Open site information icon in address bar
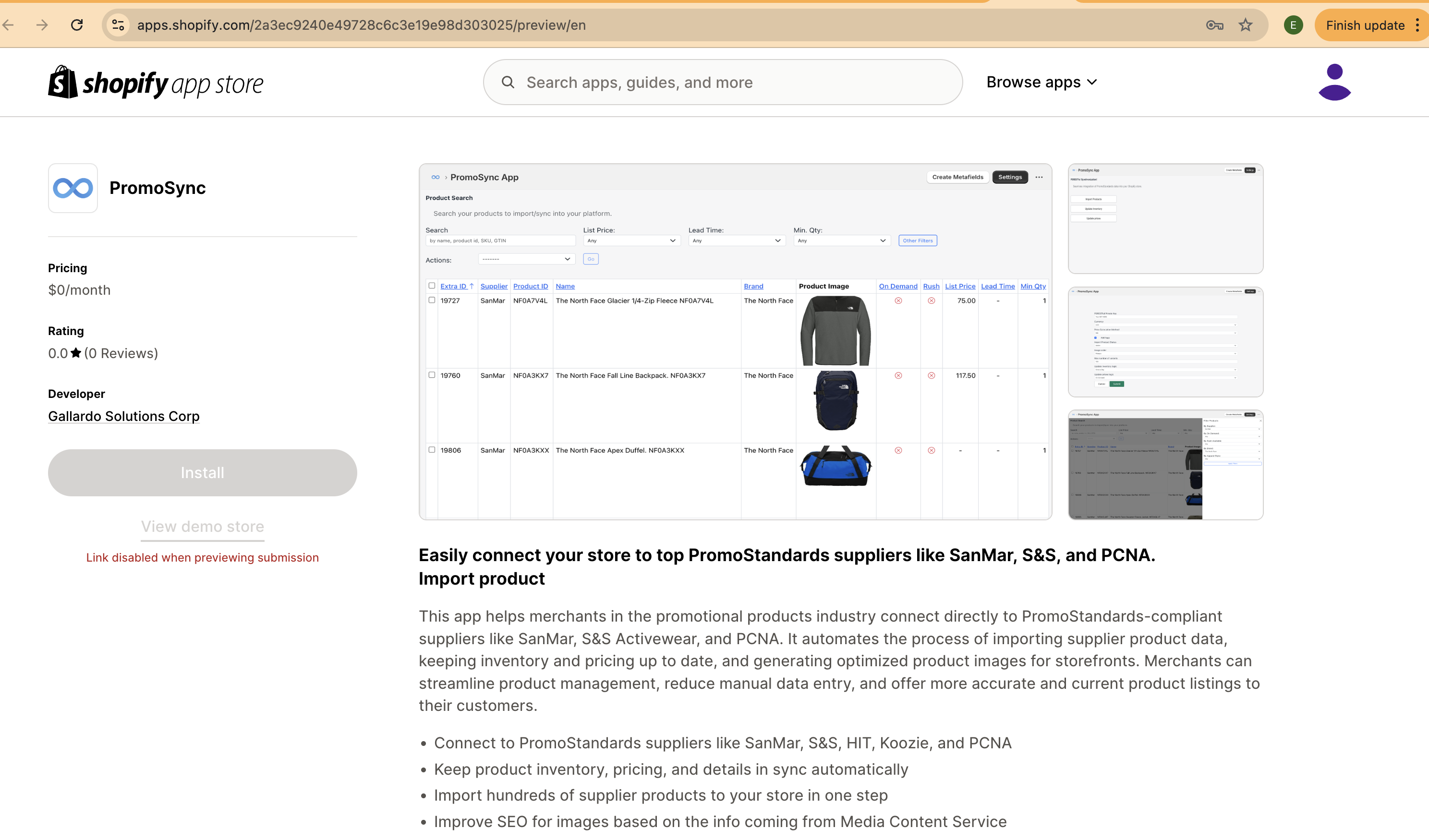Viewport: 1429px width, 840px height. point(118,25)
